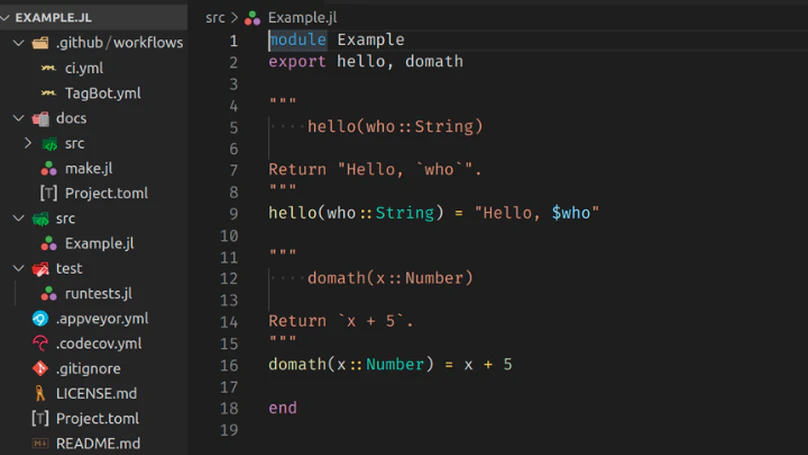Open the .codecov.yml file
The height and width of the screenshot is (455, 808).
pos(98,344)
